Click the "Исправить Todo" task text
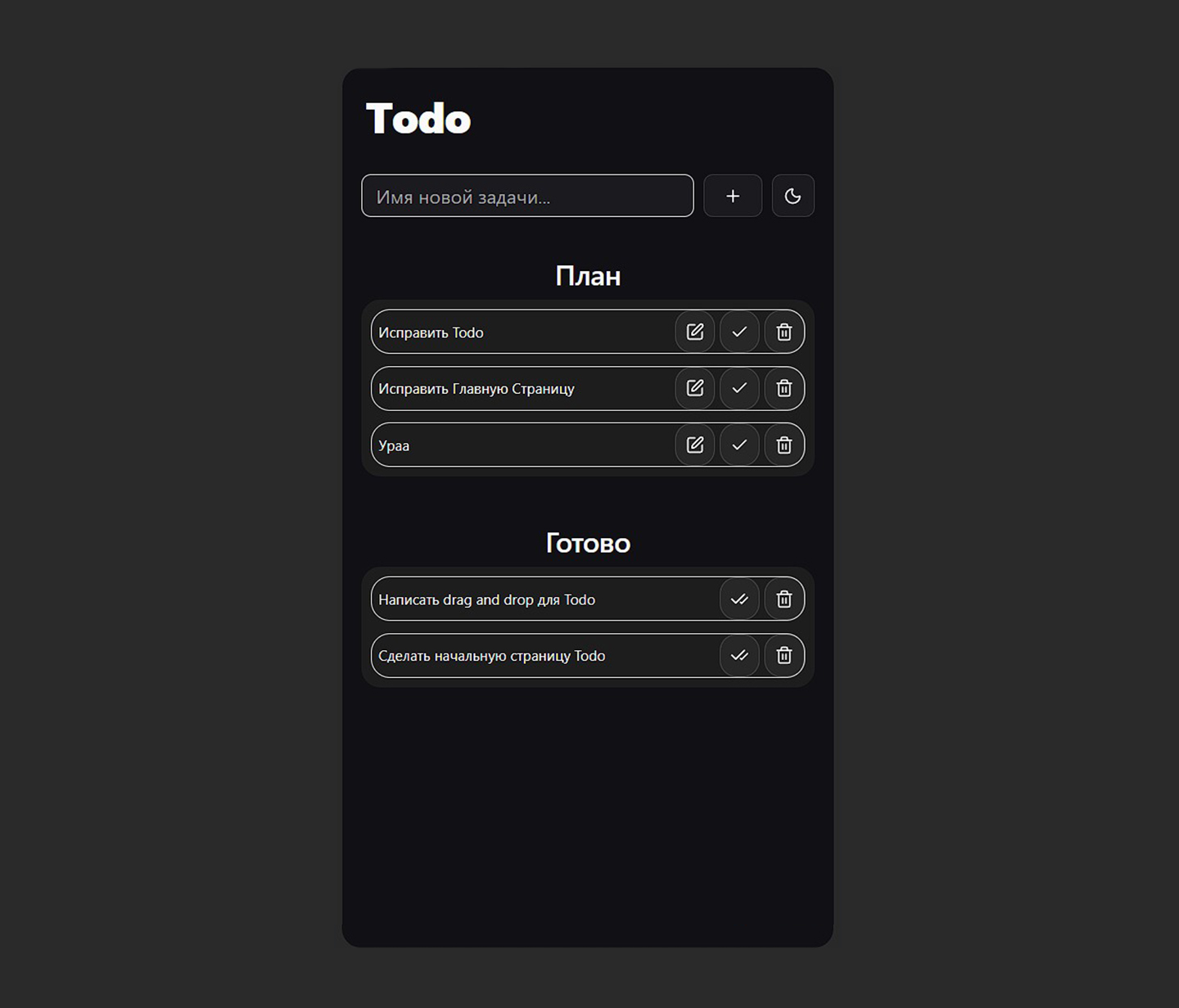This screenshot has width=1179, height=1008. click(431, 332)
